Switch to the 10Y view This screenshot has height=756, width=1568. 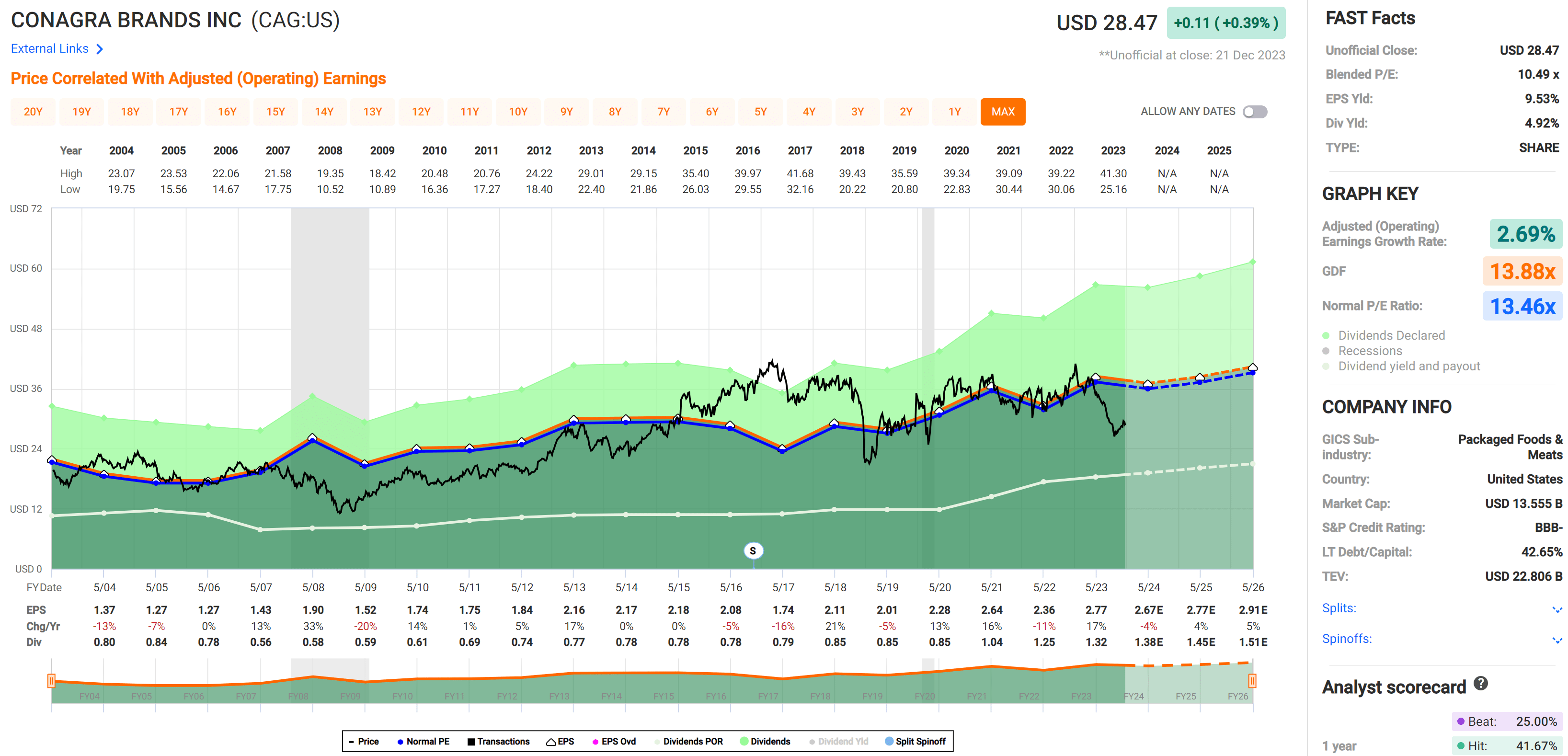coord(518,112)
